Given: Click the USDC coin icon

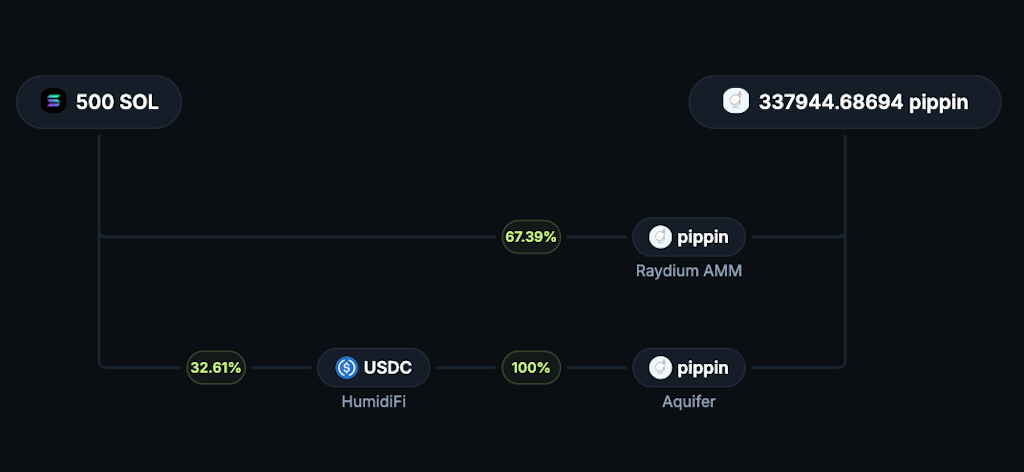Looking at the screenshot, I should coord(346,367).
